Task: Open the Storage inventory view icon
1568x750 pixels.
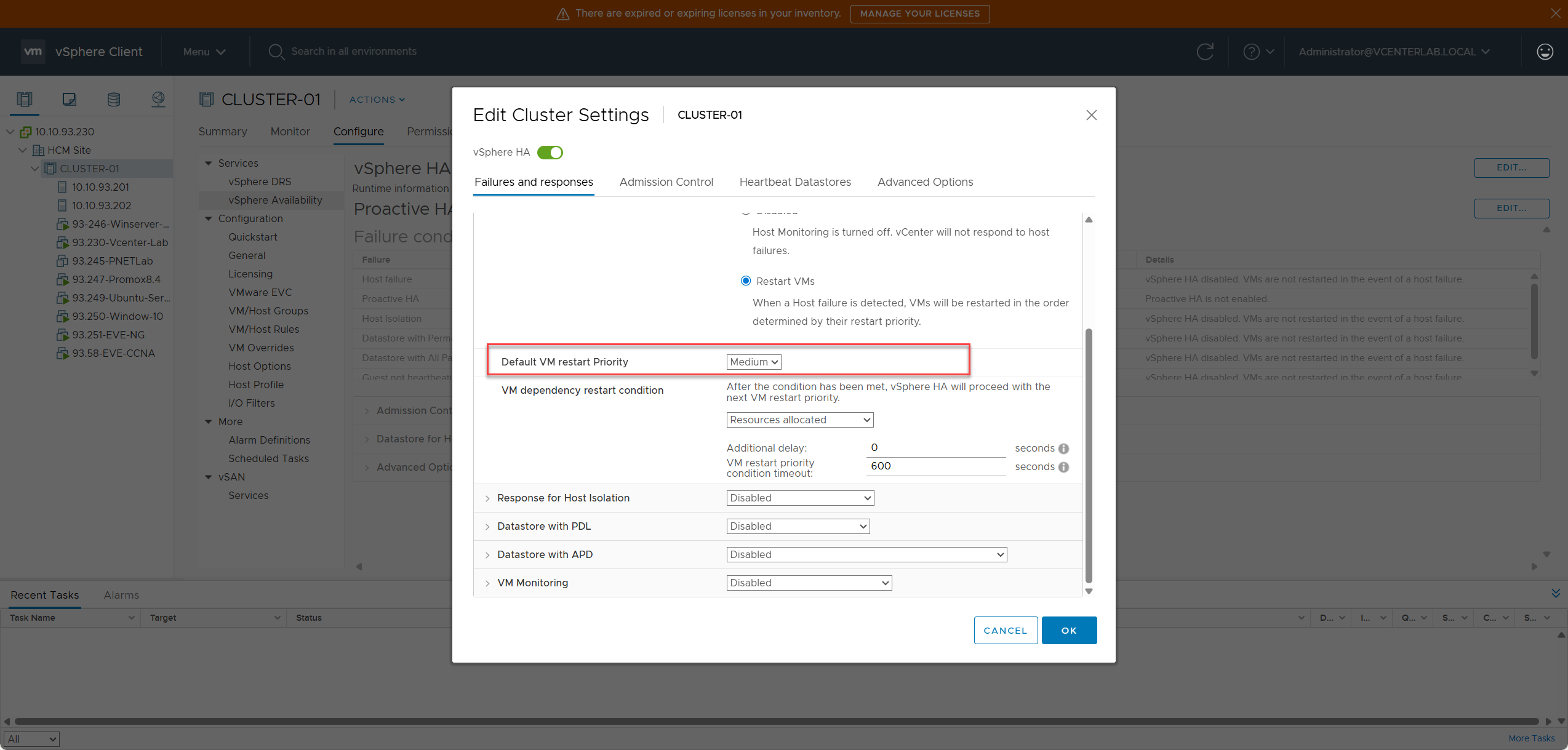Action: pos(114,99)
